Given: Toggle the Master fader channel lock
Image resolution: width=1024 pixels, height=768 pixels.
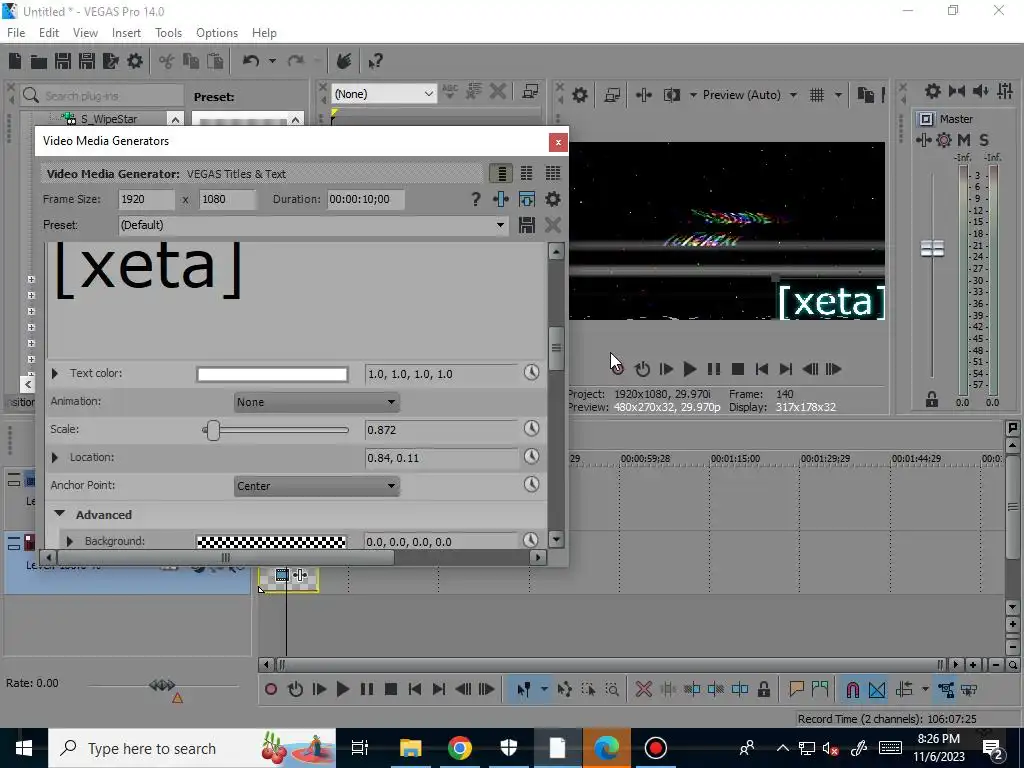Looking at the screenshot, I should pos(932,400).
